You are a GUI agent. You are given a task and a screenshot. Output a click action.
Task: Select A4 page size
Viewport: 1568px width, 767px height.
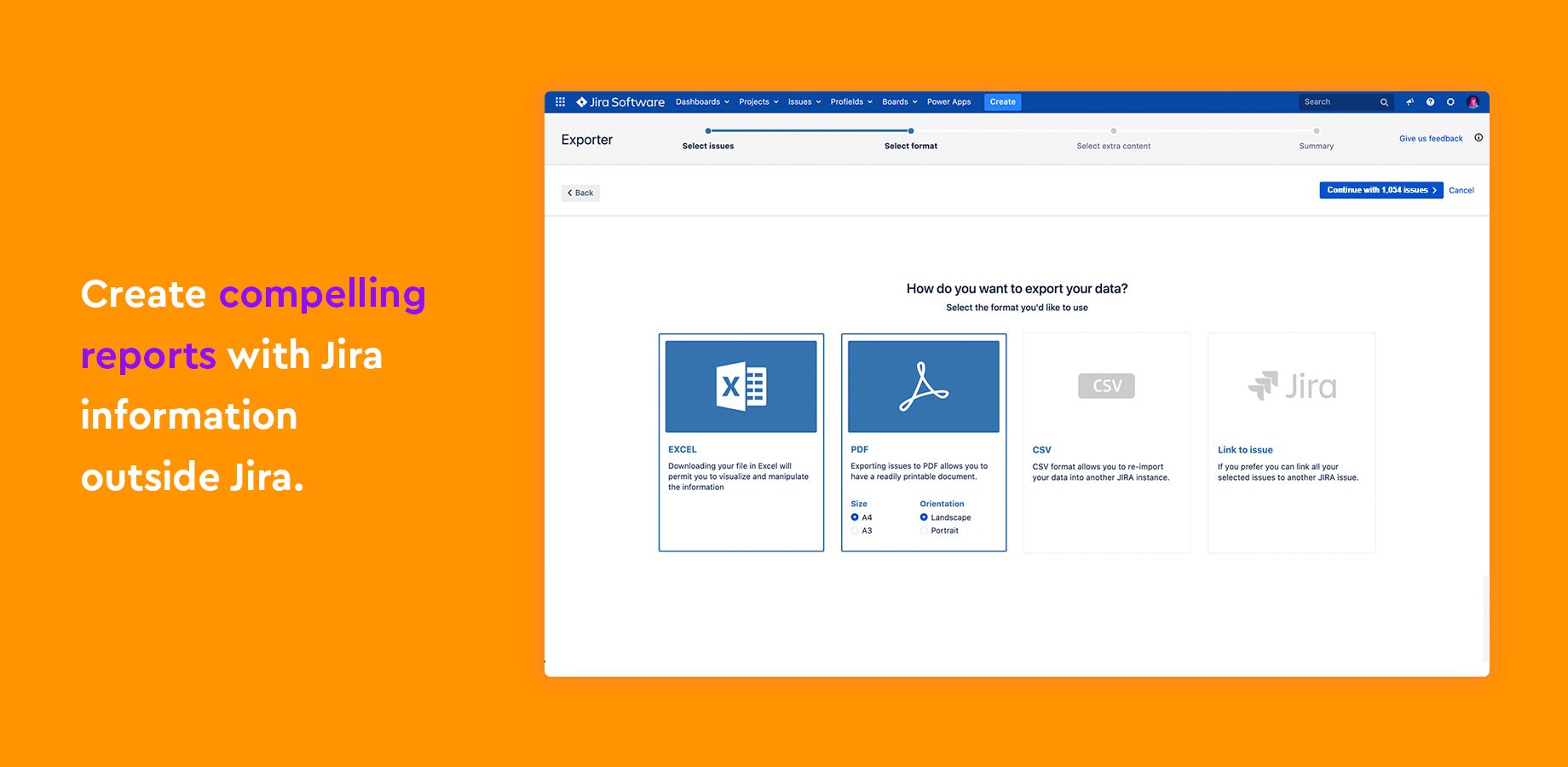(855, 517)
